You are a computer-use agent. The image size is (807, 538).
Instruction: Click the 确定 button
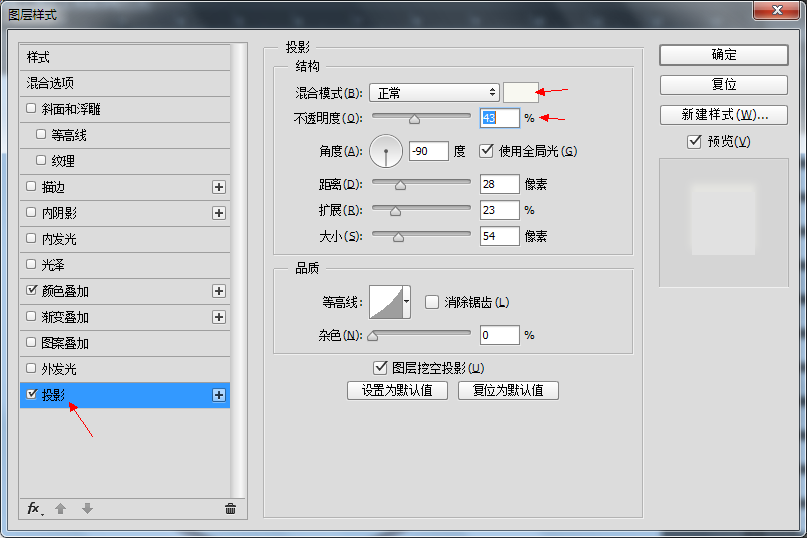pyautogui.click(x=724, y=55)
